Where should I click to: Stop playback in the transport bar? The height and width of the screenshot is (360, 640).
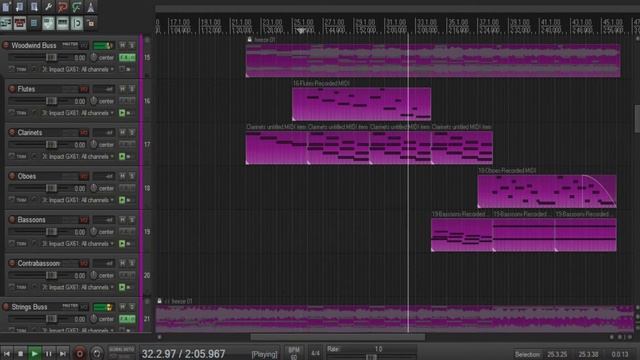coord(20,353)
